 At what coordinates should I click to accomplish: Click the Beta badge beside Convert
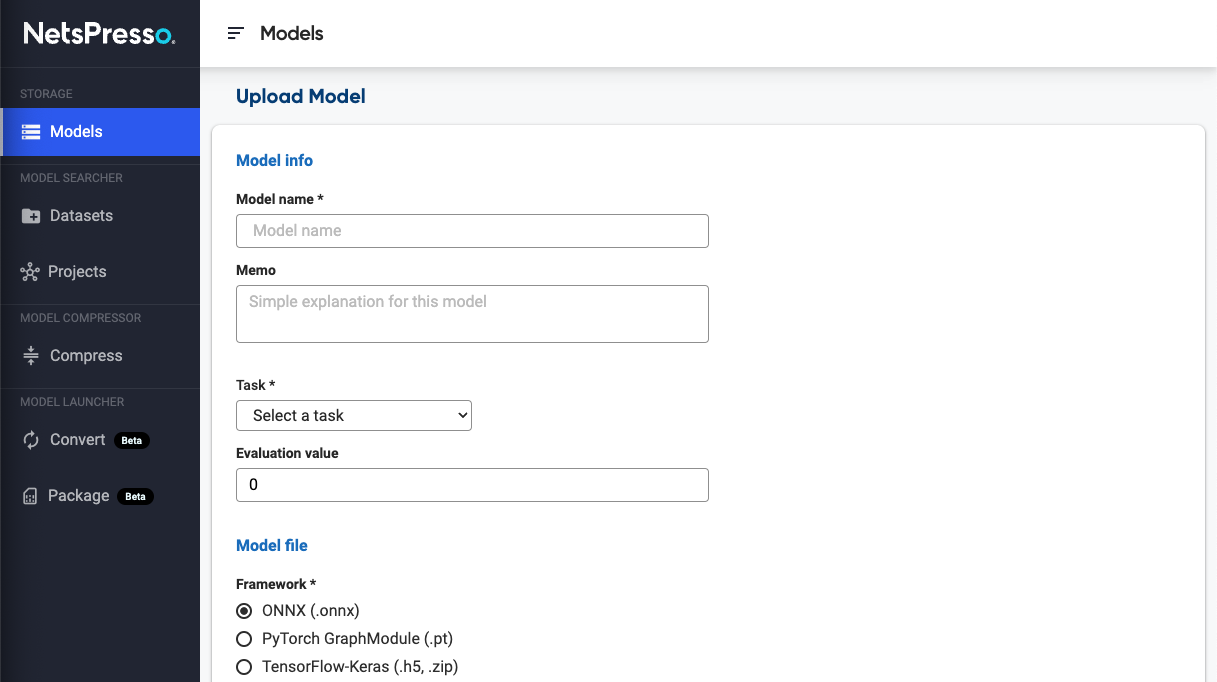tap(132, 440)
